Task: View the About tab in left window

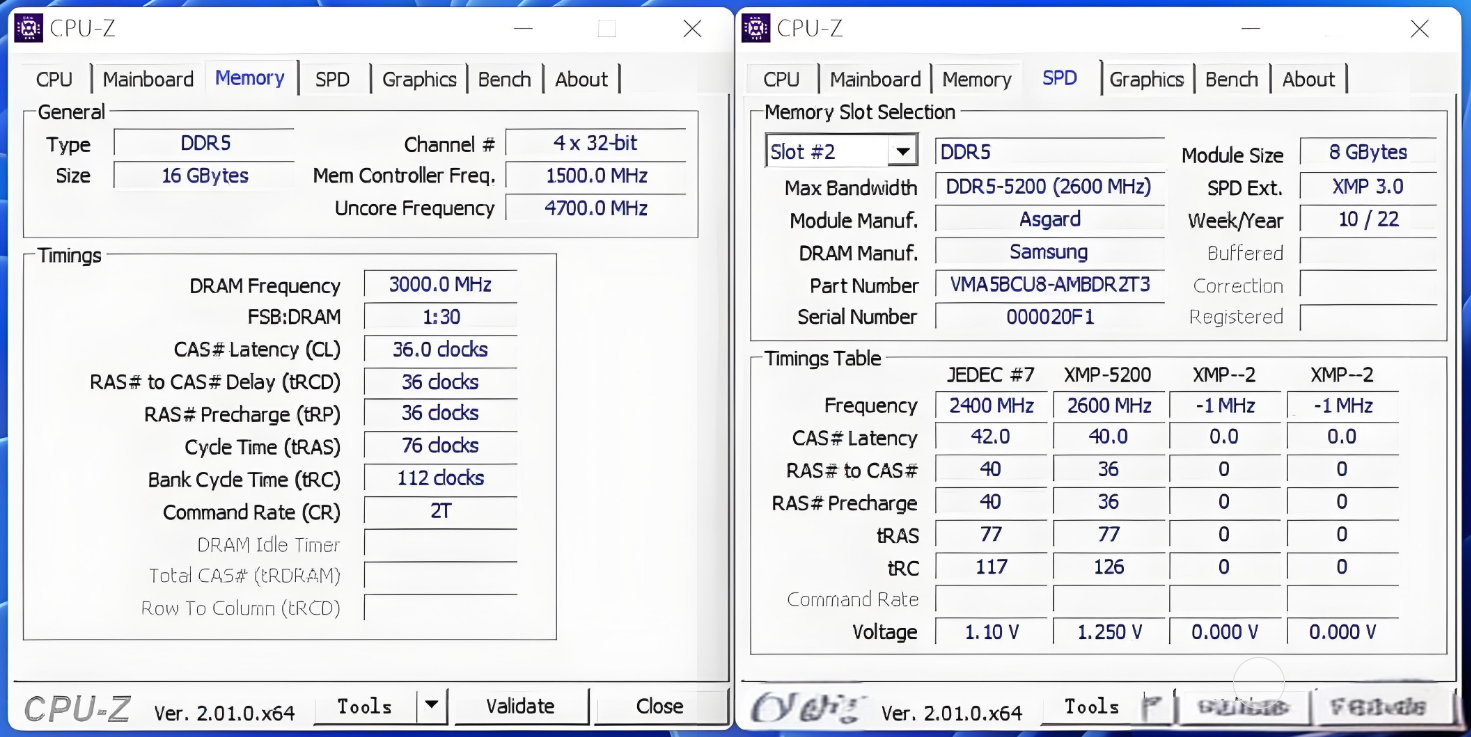Action: pyautogui.click(x=582, y=78)
